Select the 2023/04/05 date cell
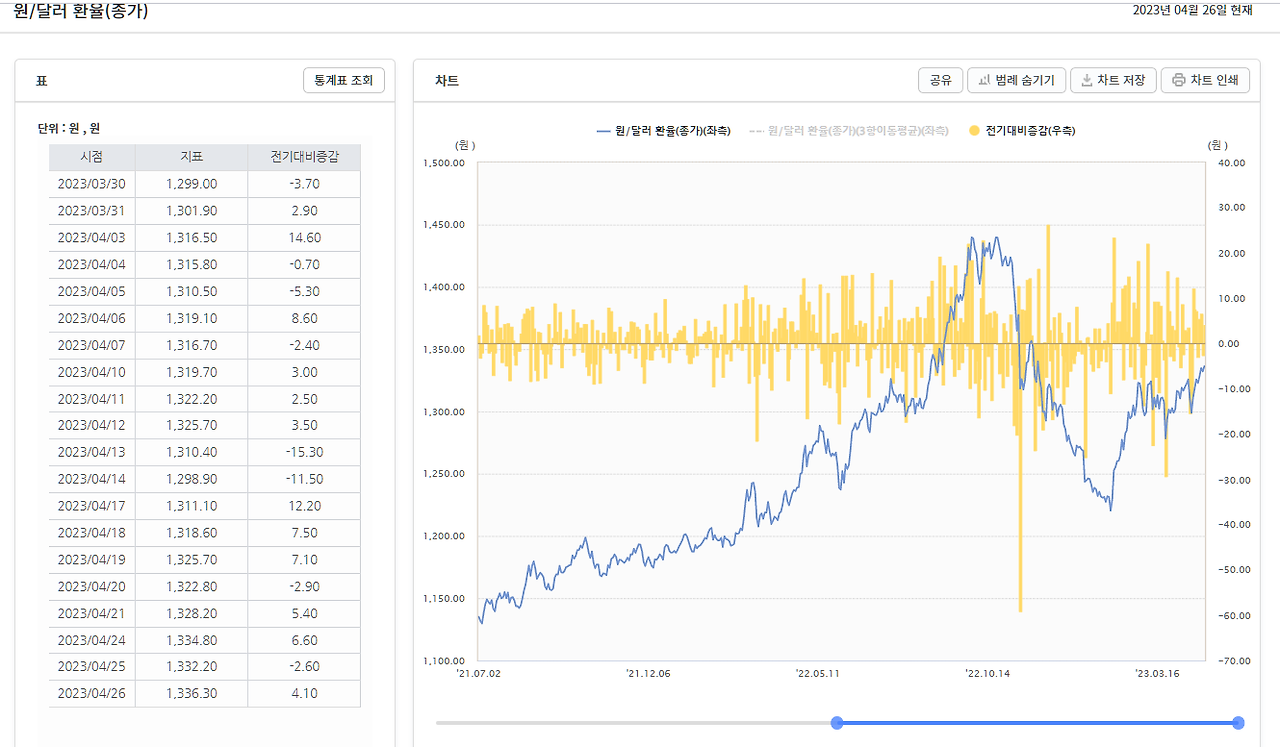This screenshot has height=747, width=1280. click(92, 292)
